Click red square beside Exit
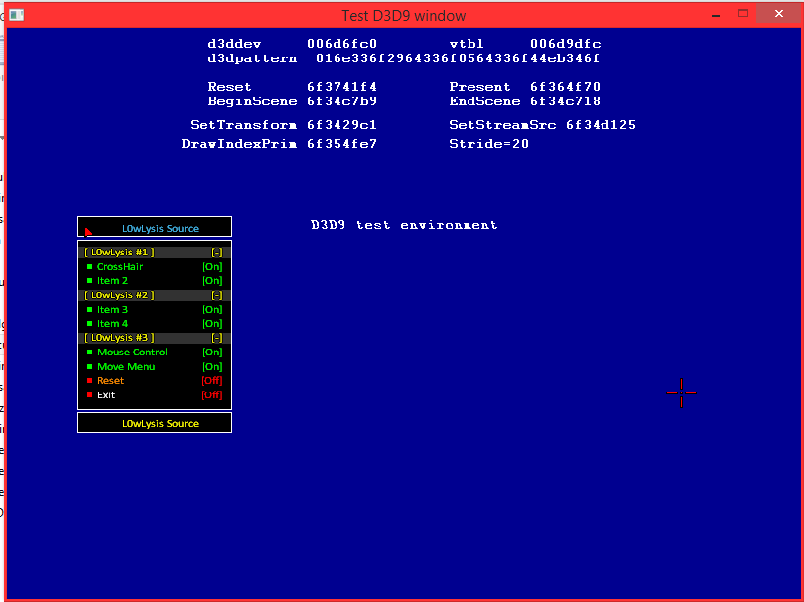Viewport: 804px width, 602px height. click(89, 395)
